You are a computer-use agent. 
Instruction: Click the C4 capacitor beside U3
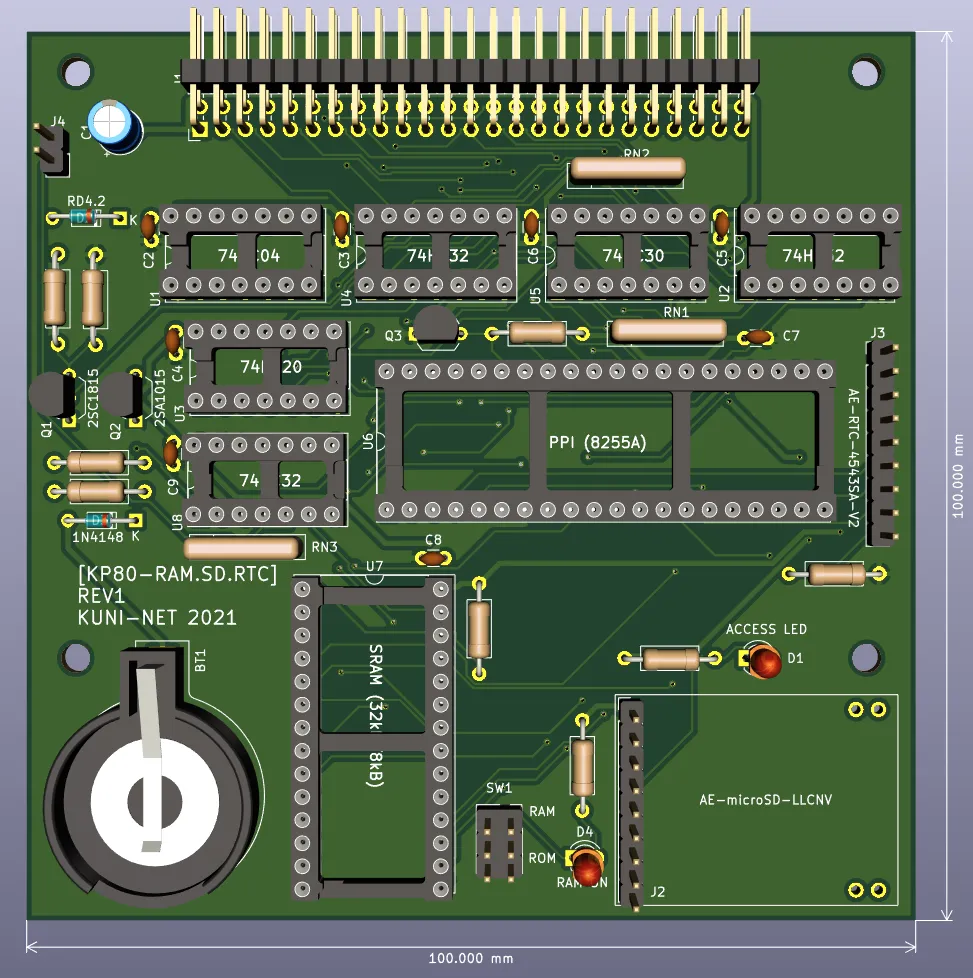pyautogui.click(x=174, y=342)
